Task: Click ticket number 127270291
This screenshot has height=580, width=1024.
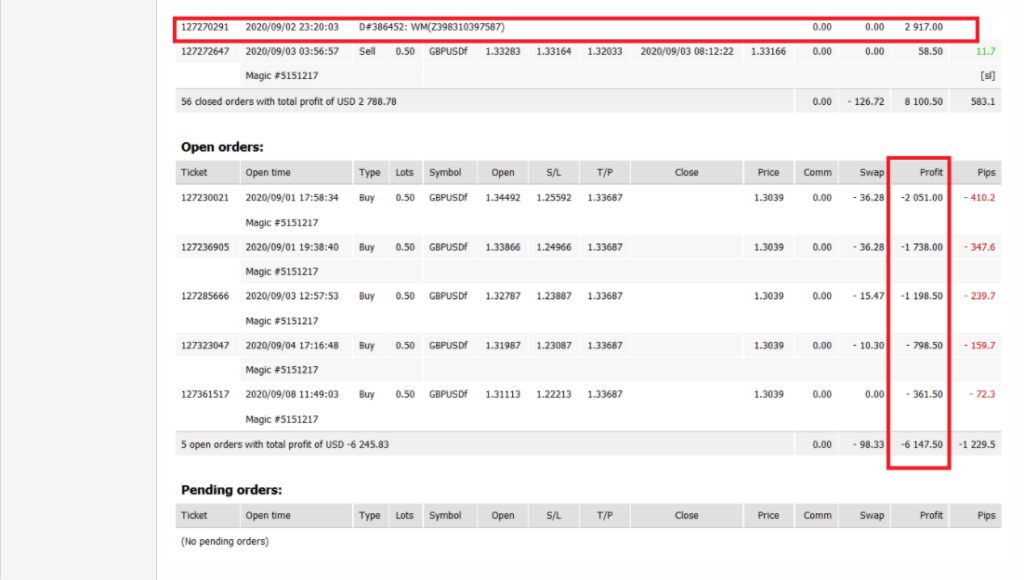Action: coord(205,27)
